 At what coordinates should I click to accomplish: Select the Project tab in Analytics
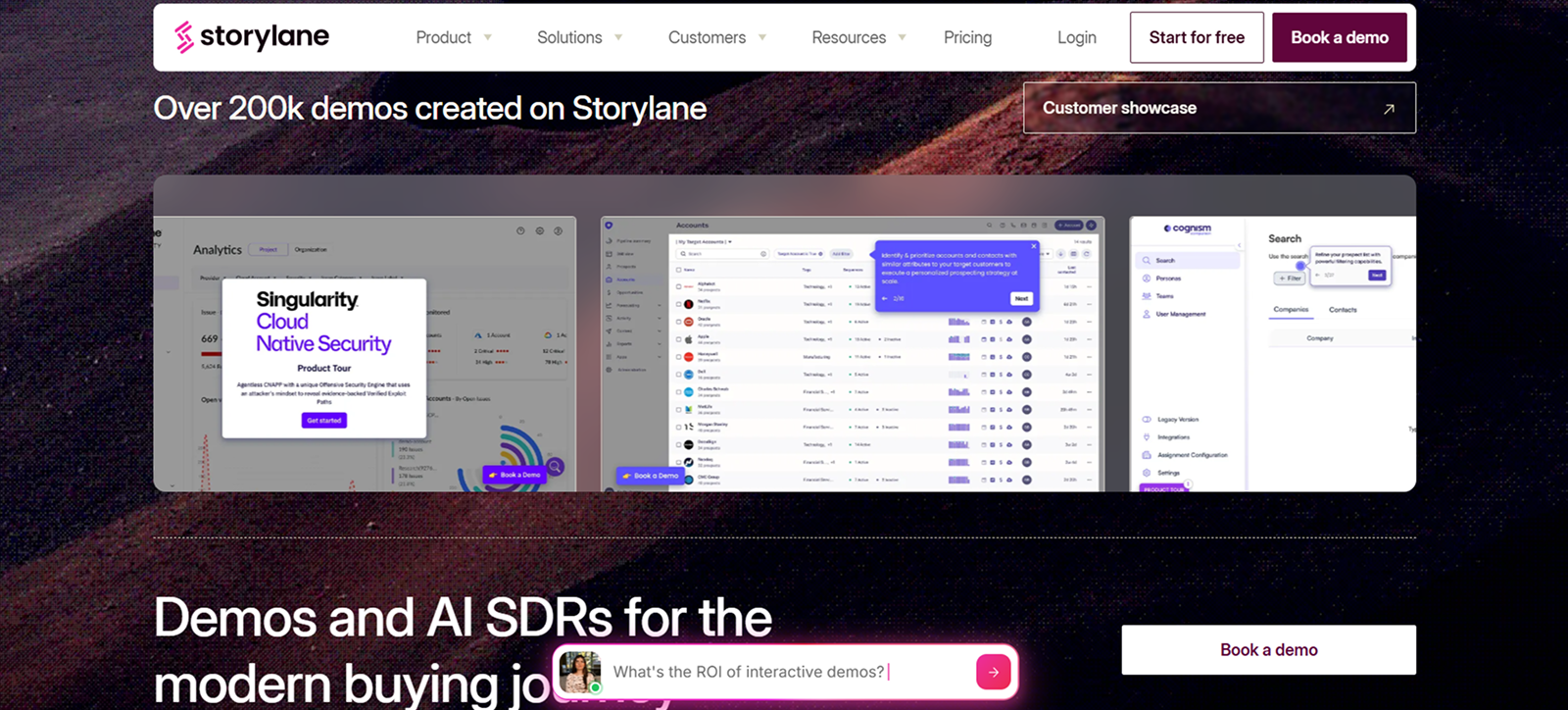pos(268,249)
